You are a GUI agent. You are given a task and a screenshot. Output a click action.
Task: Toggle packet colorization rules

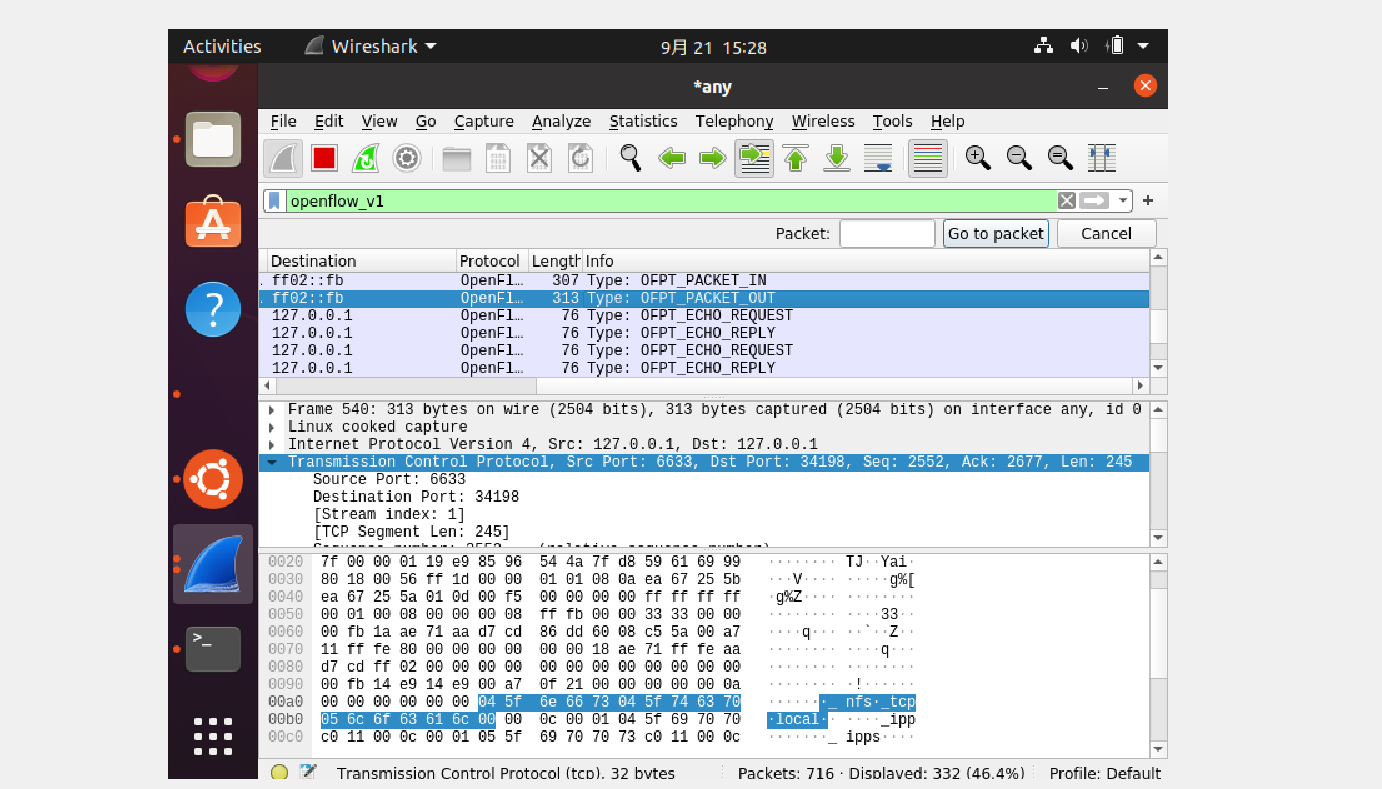[x=928, y=158]
